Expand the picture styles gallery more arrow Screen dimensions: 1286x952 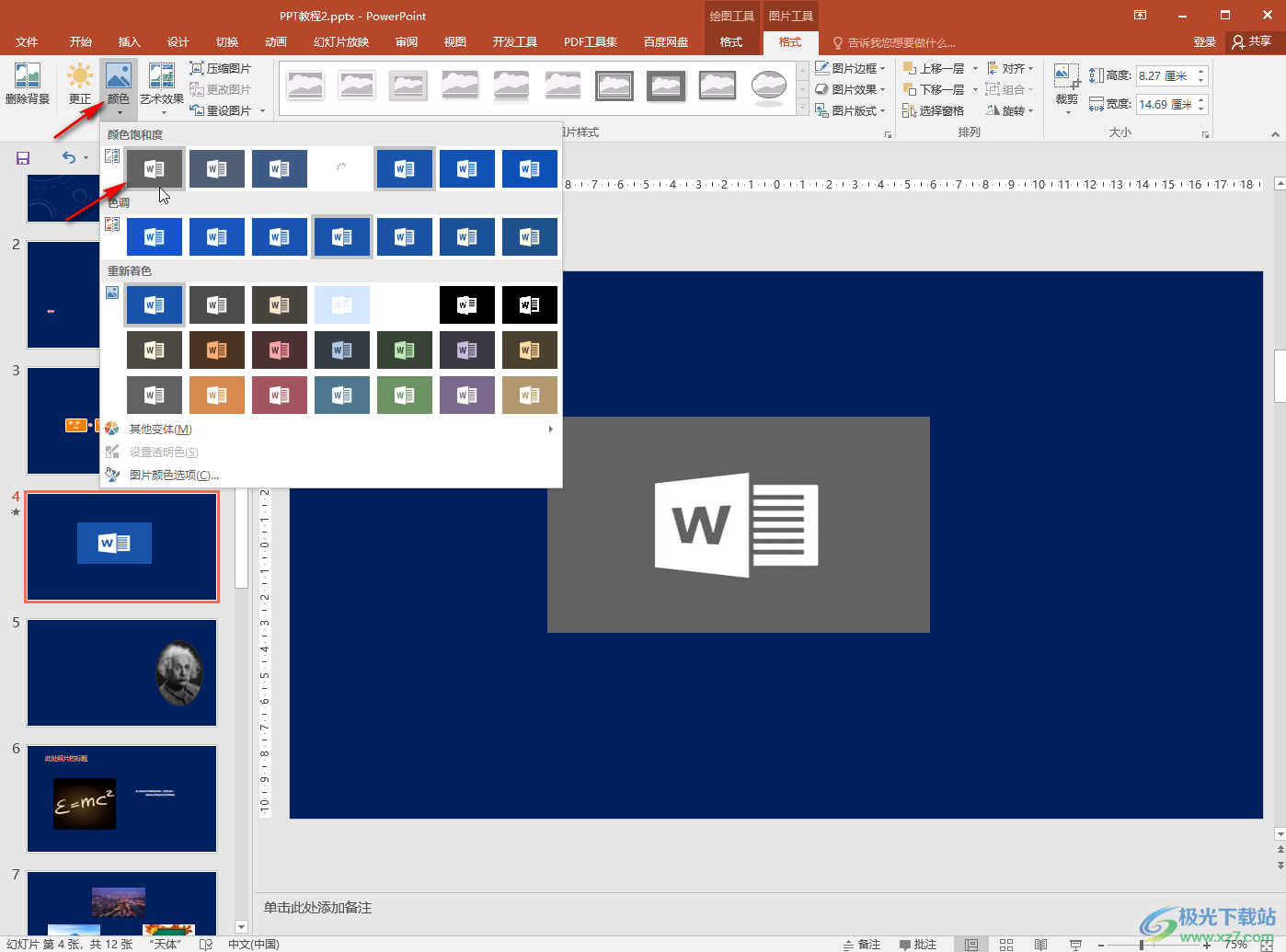[800, 109]
